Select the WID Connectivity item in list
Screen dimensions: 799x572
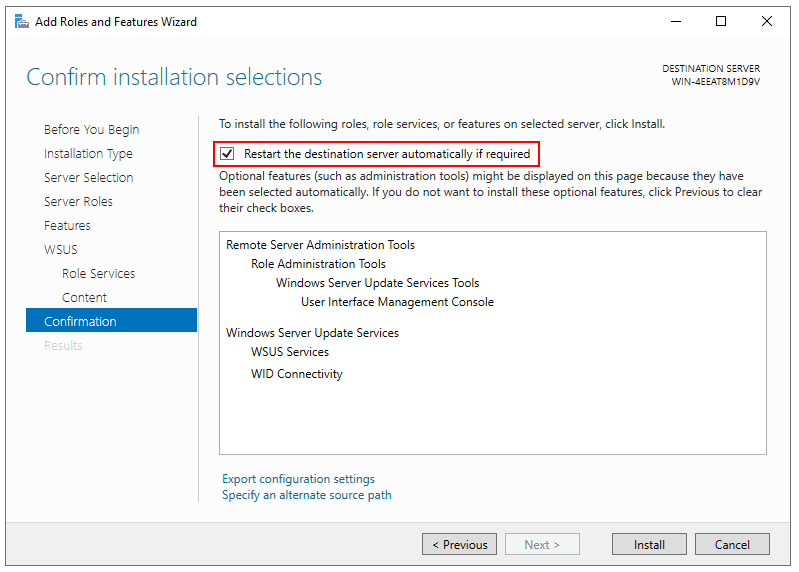click(296, 373)
